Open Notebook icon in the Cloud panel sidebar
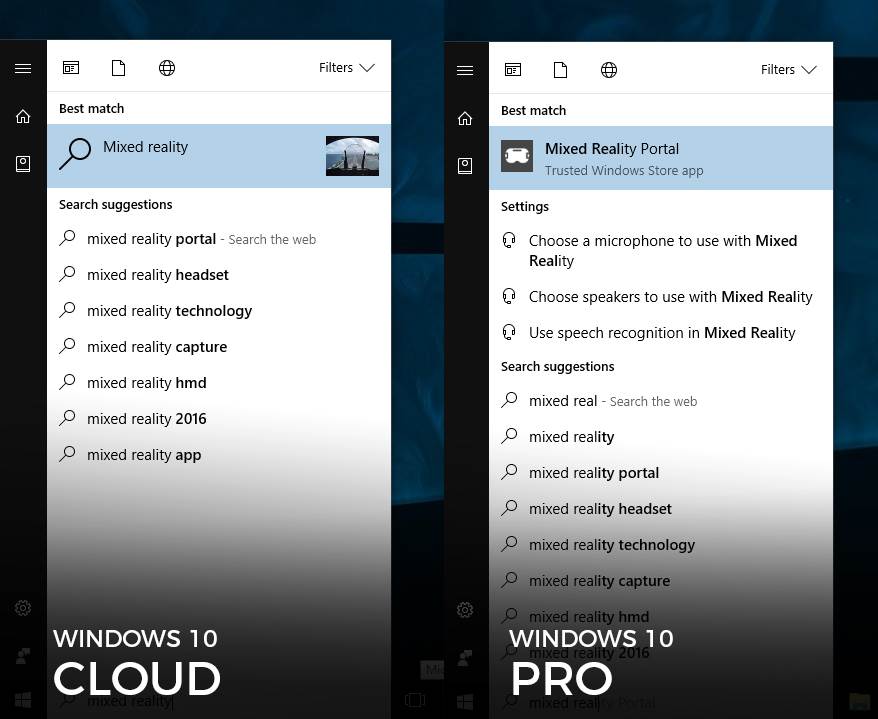The width and height of the screenshot is (878, 719). pyautogui.click(x=23, y=164)
